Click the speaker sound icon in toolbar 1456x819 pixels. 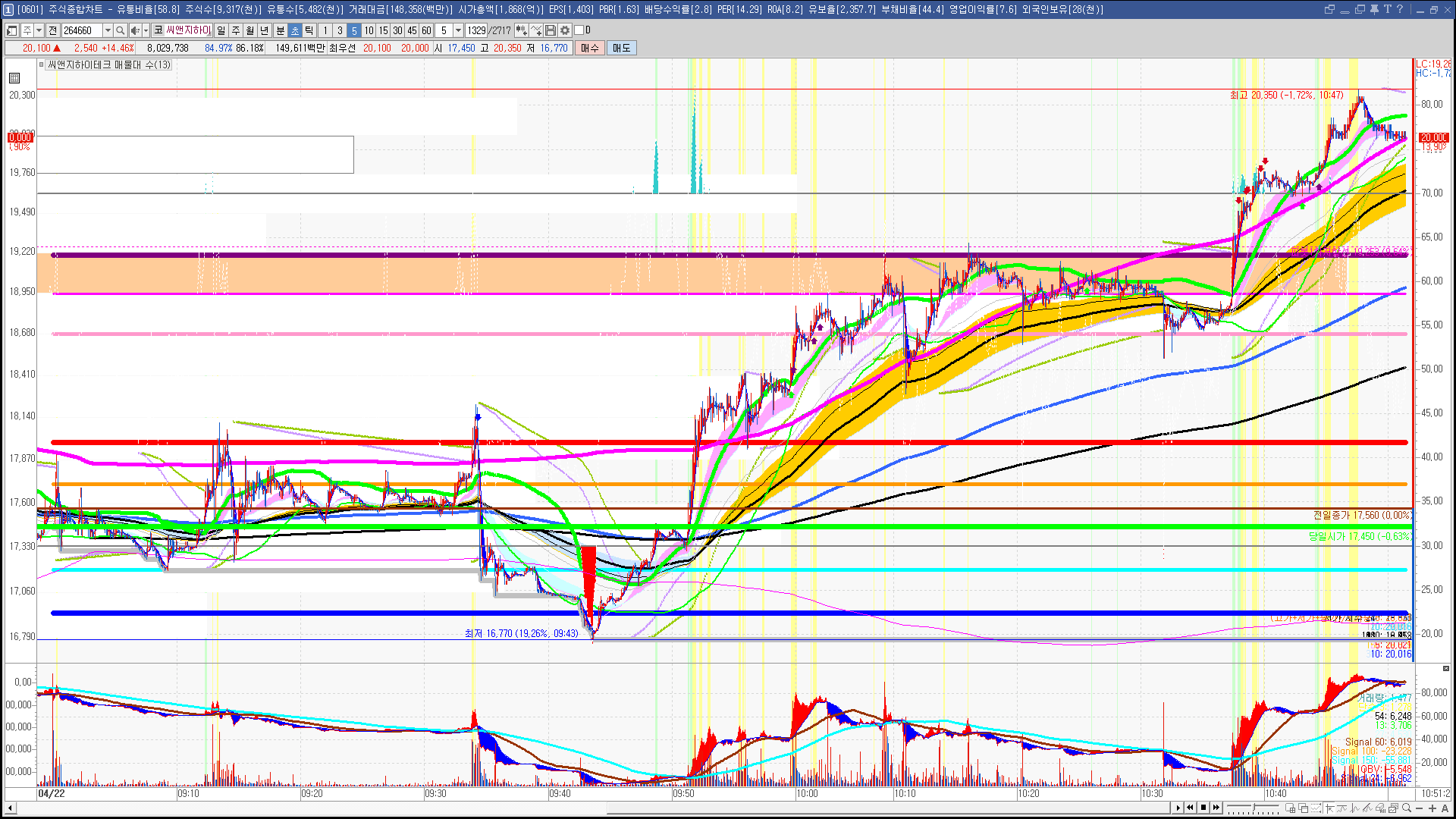coord(135,30)
